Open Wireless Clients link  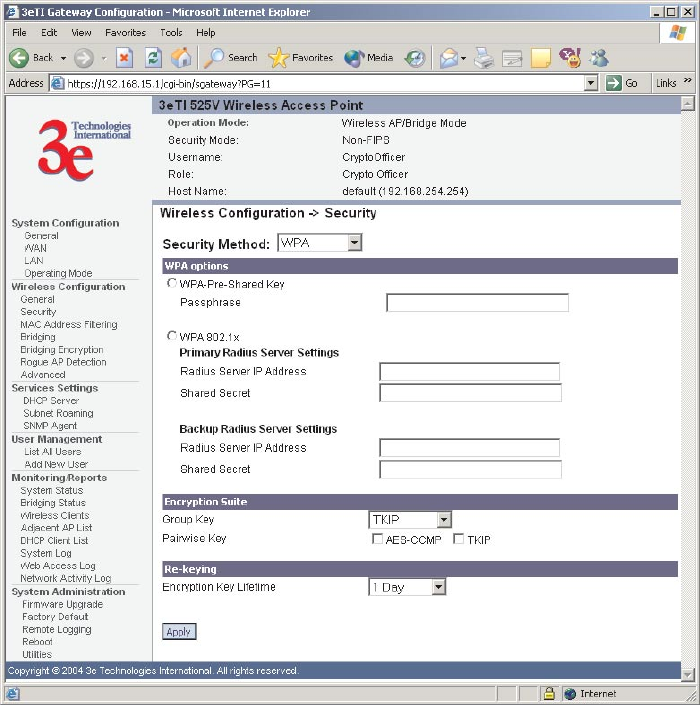[x=55, y=515]
